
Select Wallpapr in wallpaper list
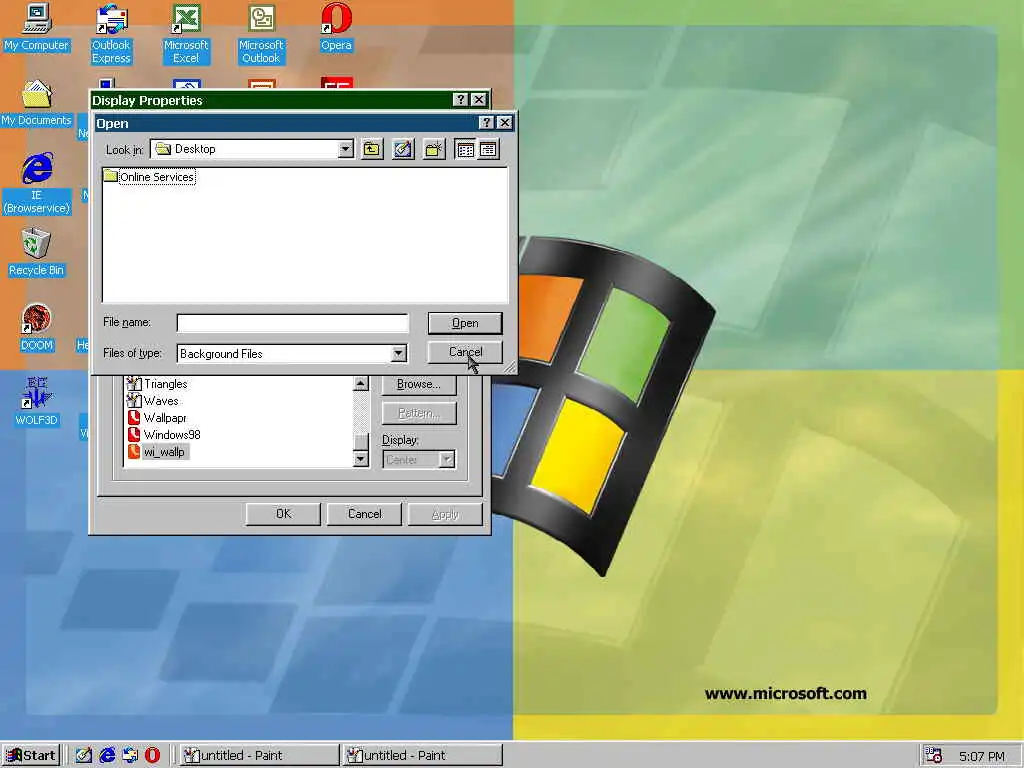click(x=157, y=418)
